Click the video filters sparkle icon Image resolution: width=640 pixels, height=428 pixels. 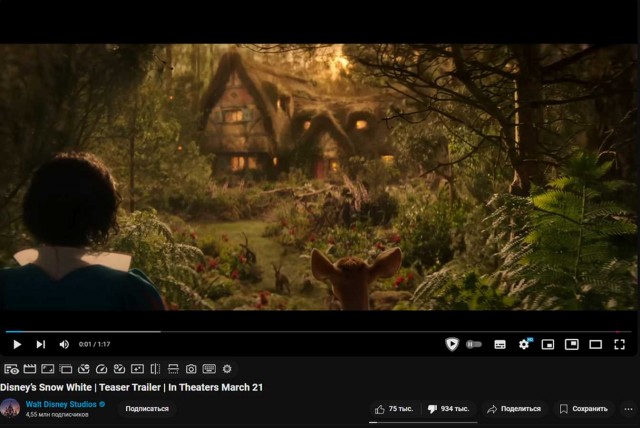click(x=137, y=369)
